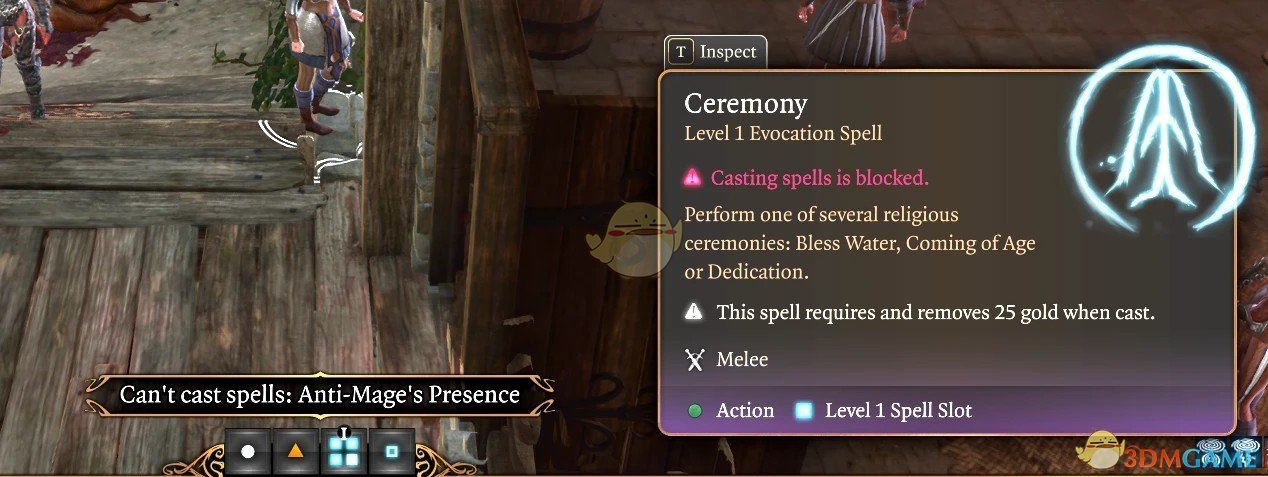The width and height of the screenshot is (1268, 477).
Task: Click the "Can't cast spells" warning banner
Action: (320, 395)
